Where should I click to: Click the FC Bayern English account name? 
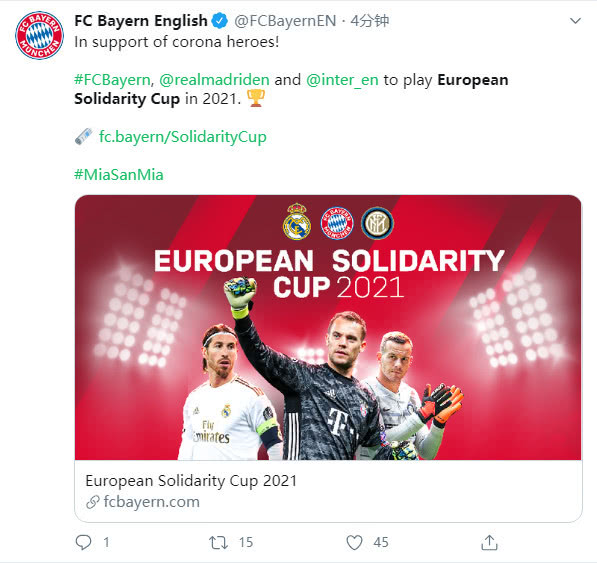pos(141,21)
